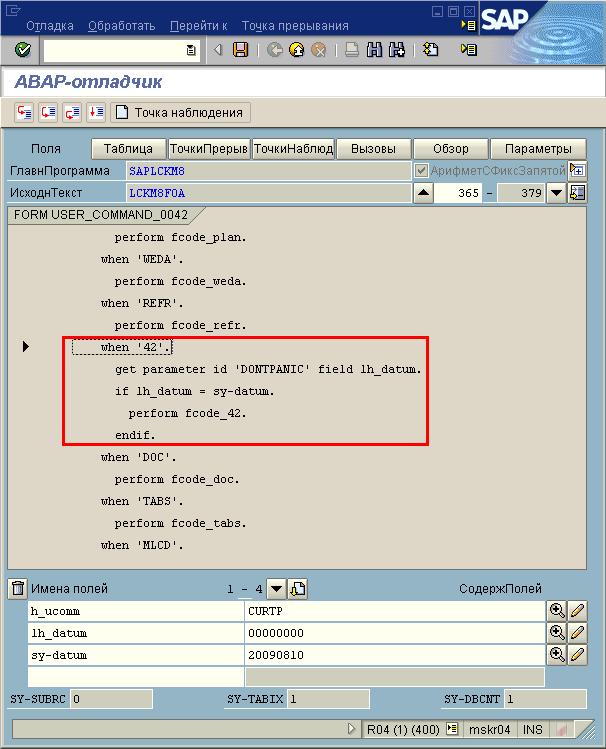Click the h_ucomm field name cell
Screen dimensions: 606x749
tap(136, 611)
